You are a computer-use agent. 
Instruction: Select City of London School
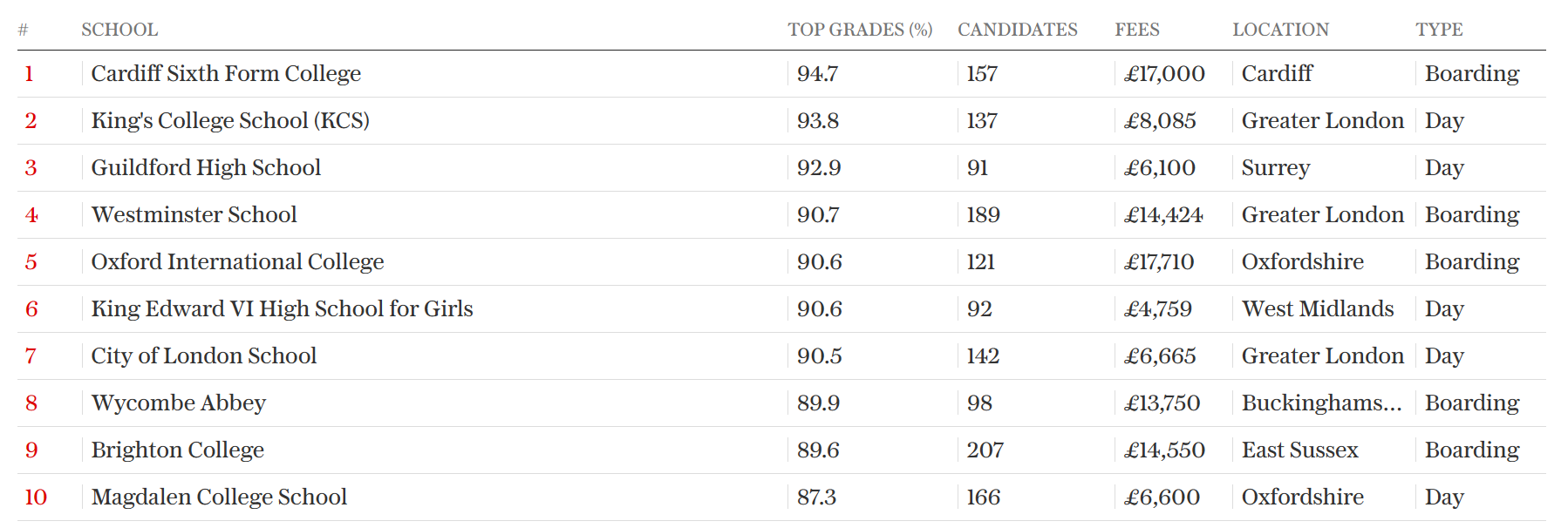203,355
